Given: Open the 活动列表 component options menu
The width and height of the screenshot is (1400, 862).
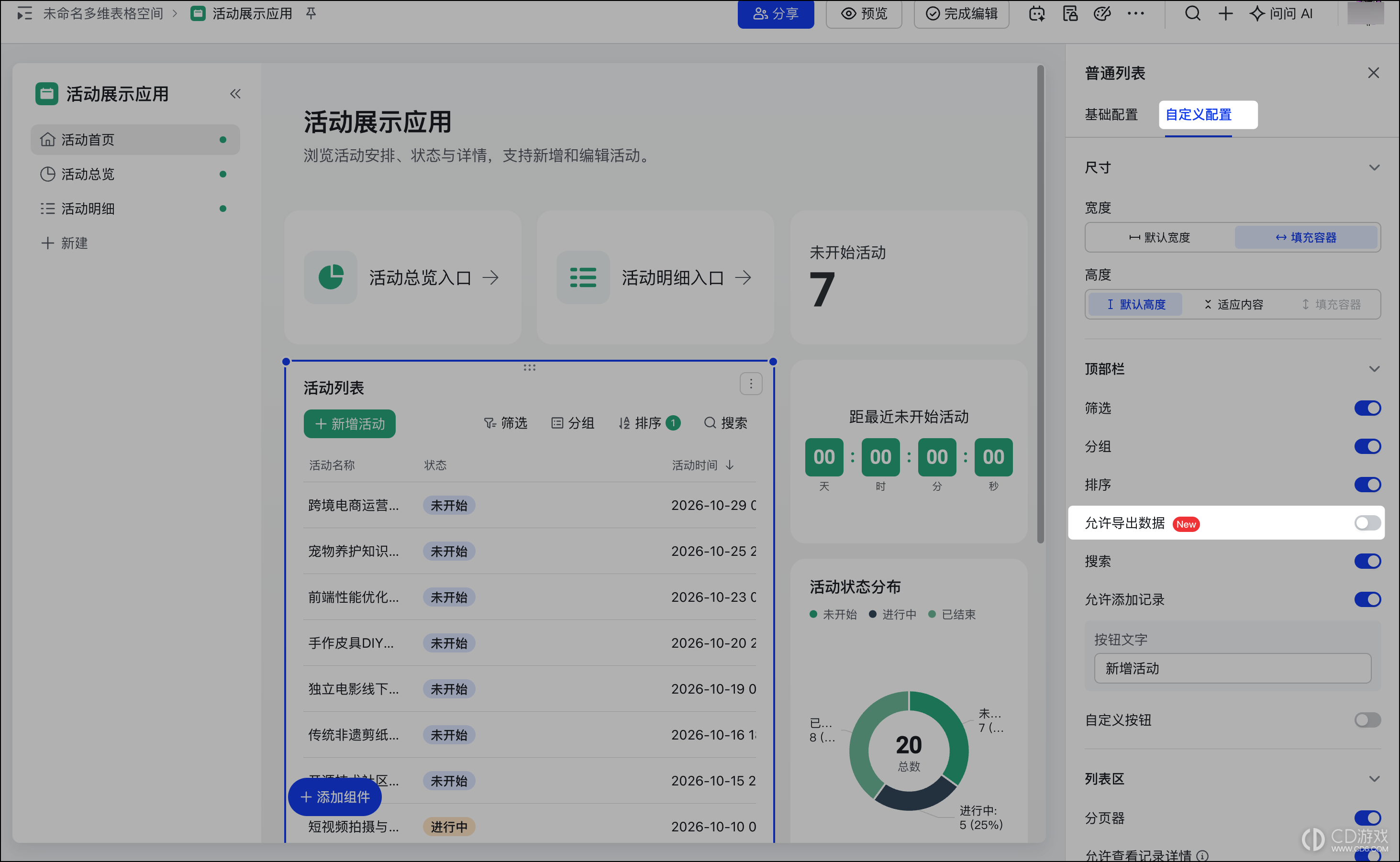Looking at the screenshot, I should 750,384.
